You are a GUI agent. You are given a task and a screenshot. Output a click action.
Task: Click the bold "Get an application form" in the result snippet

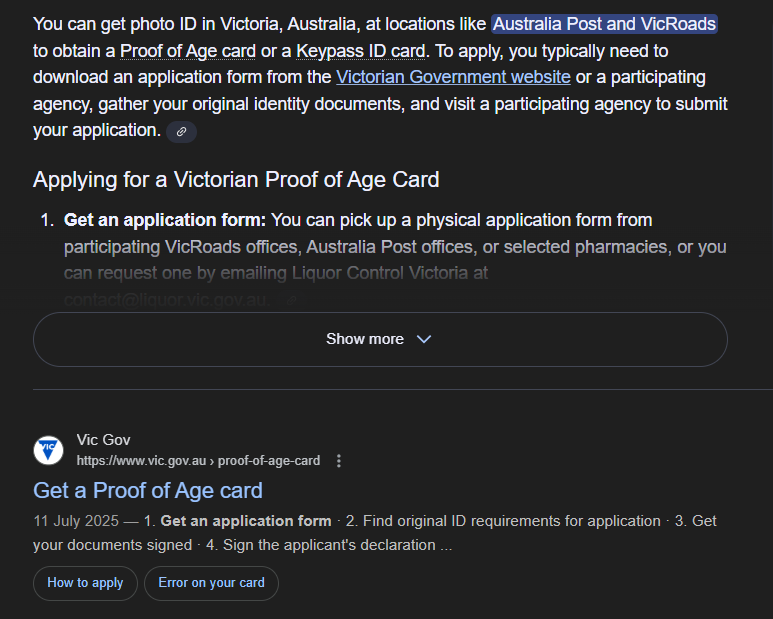[x=245, y=521]
